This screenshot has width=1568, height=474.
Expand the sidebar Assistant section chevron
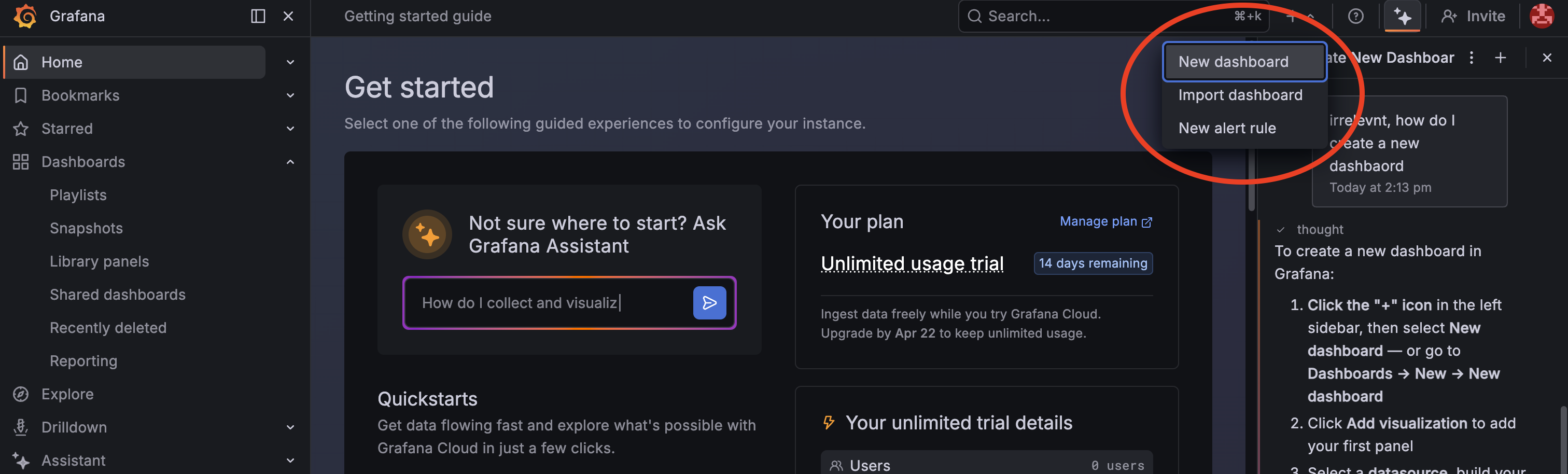click(x=290, y=461)
